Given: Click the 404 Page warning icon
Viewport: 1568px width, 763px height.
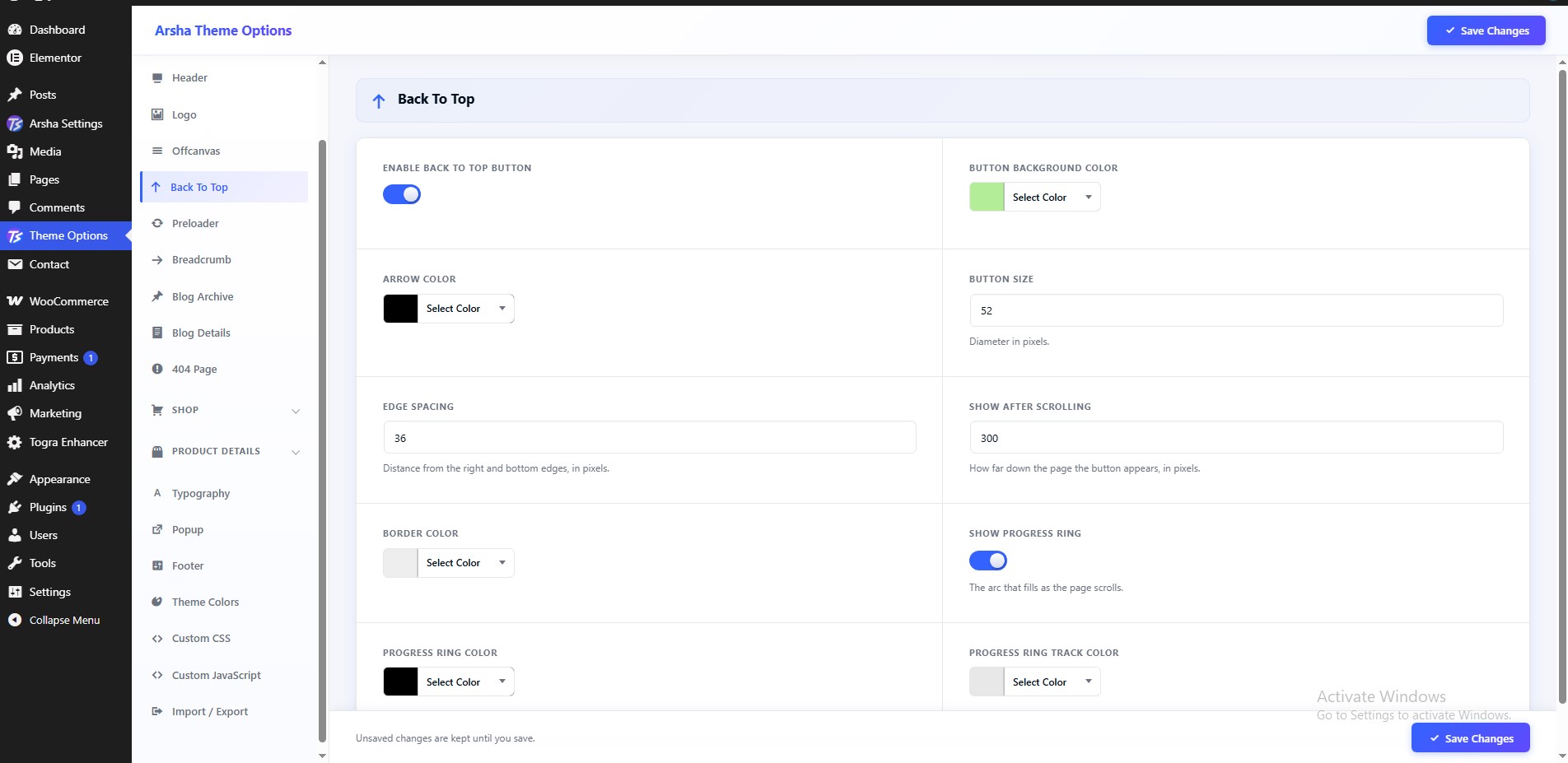Looking at the screenshot, I should pyautogui.click(x=157, y=369).
